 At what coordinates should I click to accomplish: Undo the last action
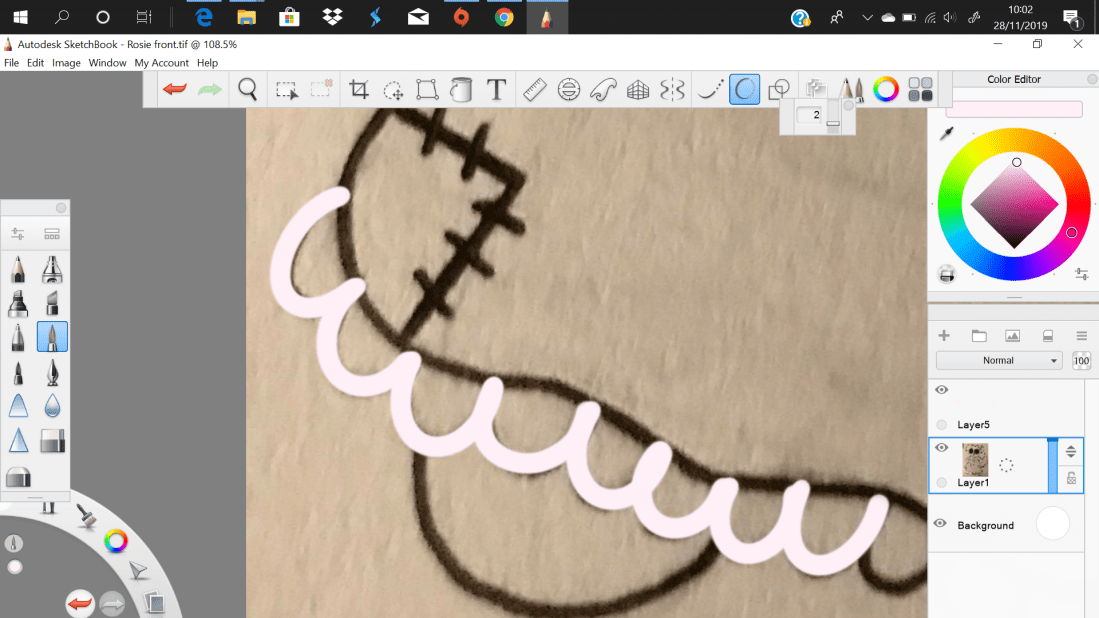click(x=173, y=89)
